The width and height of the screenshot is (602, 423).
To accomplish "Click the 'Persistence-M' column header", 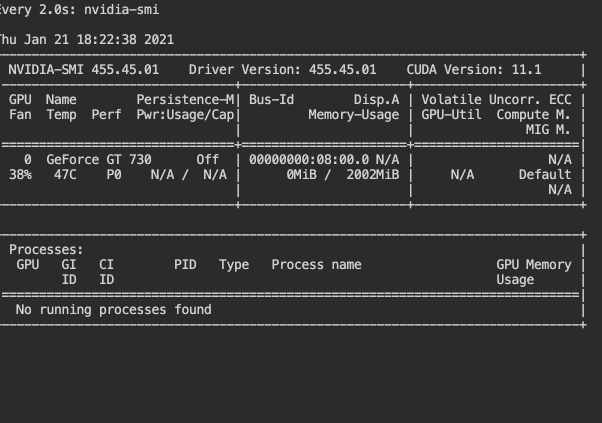I will click(x=185, y=100).
